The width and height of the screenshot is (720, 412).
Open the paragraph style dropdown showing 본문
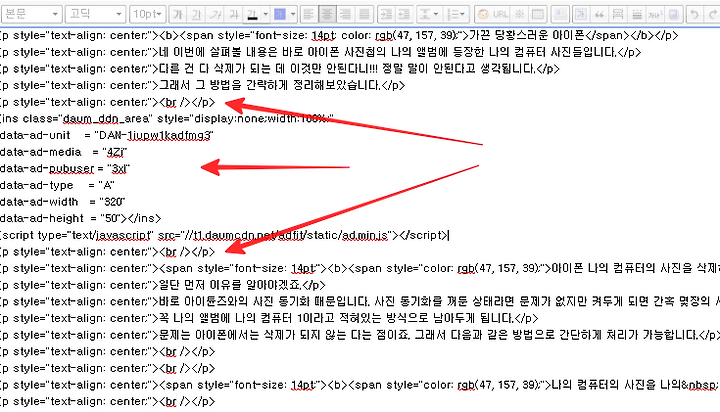coord(31,14)
